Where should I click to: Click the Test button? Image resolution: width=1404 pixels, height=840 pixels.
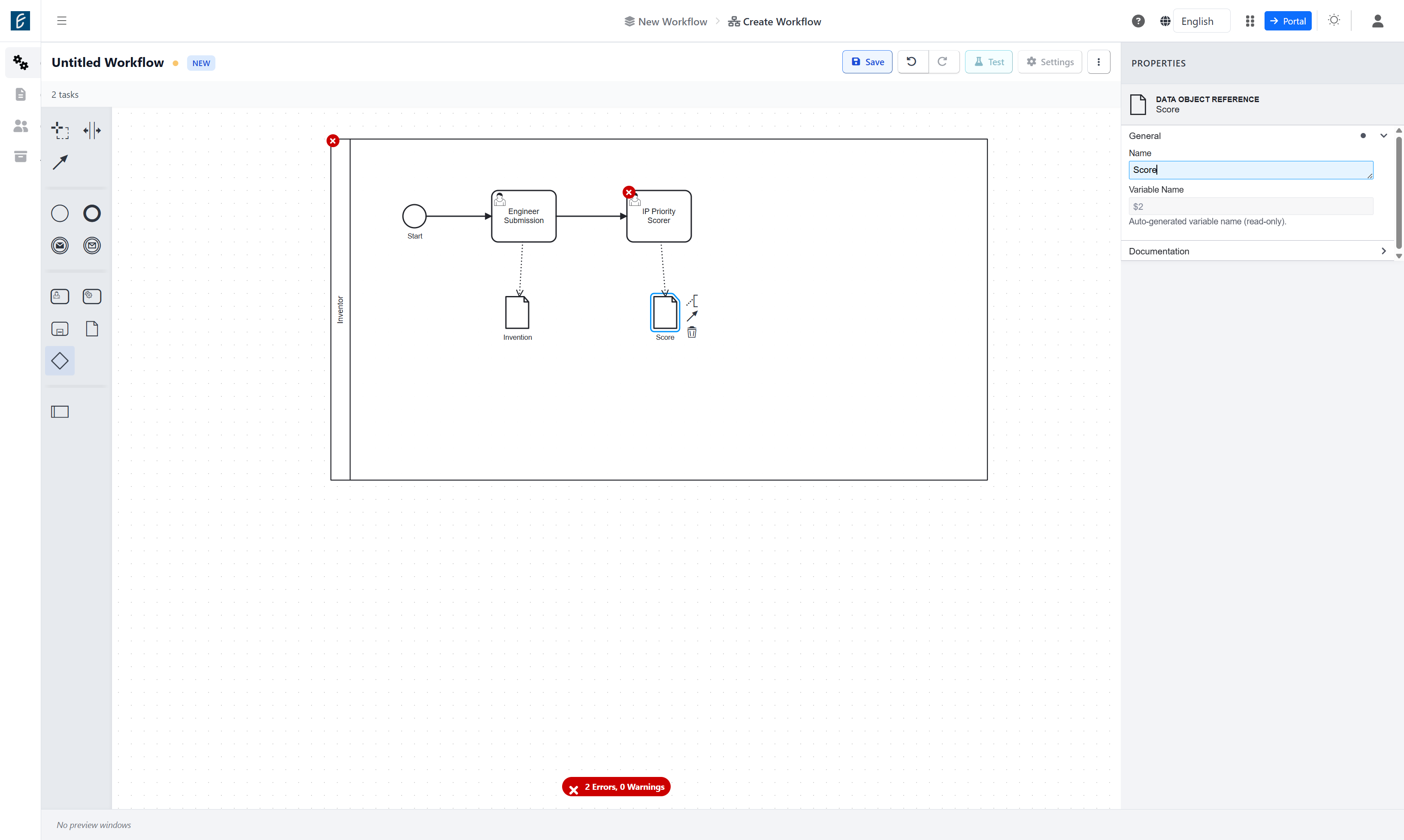click(989, 62)
